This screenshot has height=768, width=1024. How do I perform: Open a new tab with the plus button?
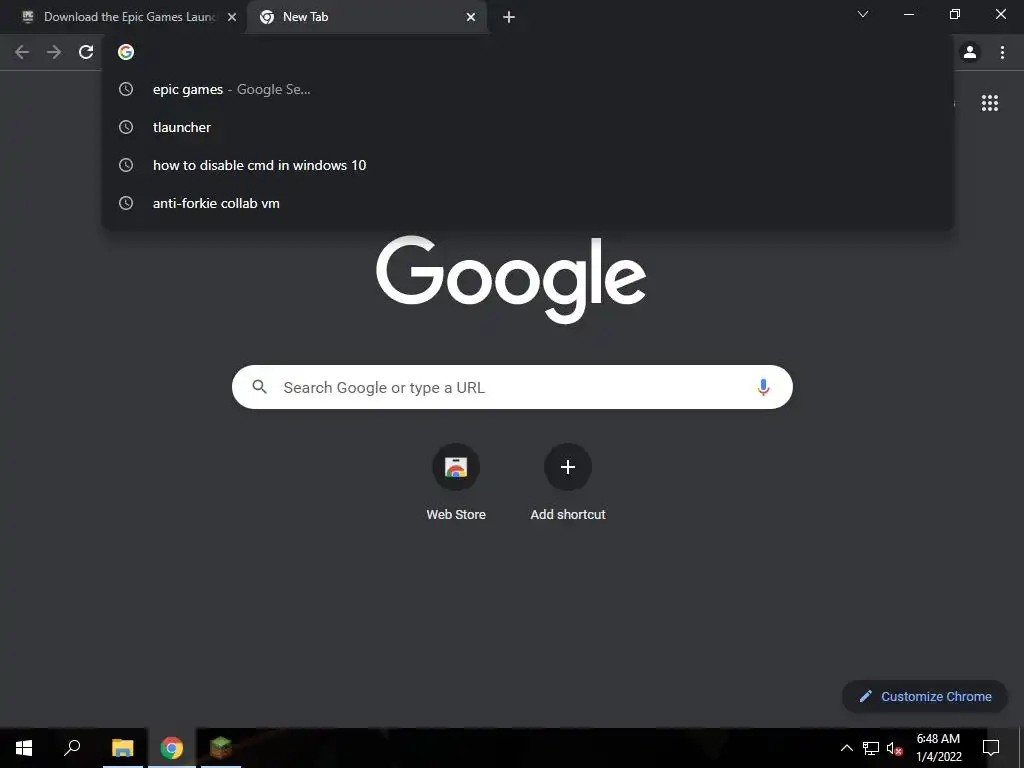pos(509,17)
